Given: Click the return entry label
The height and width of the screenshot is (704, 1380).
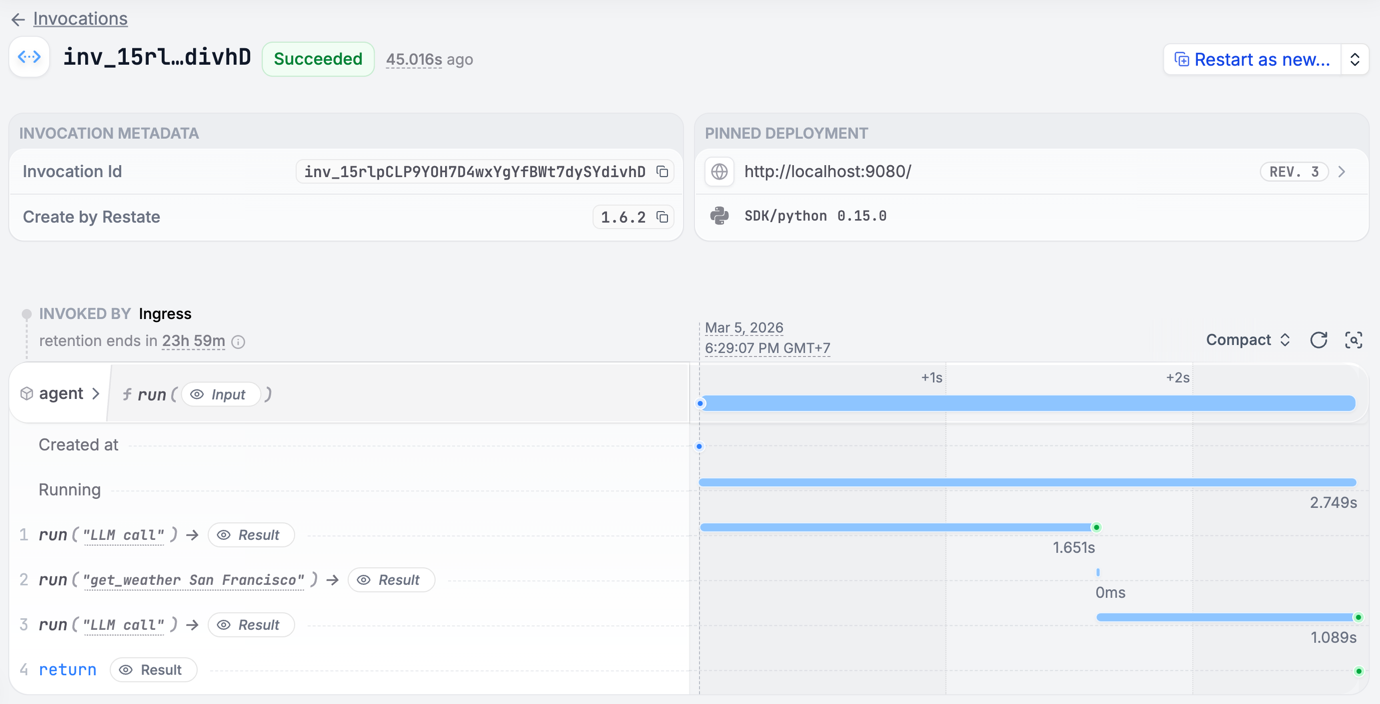Looking at the screenshot, I should [x=67, y=670].
